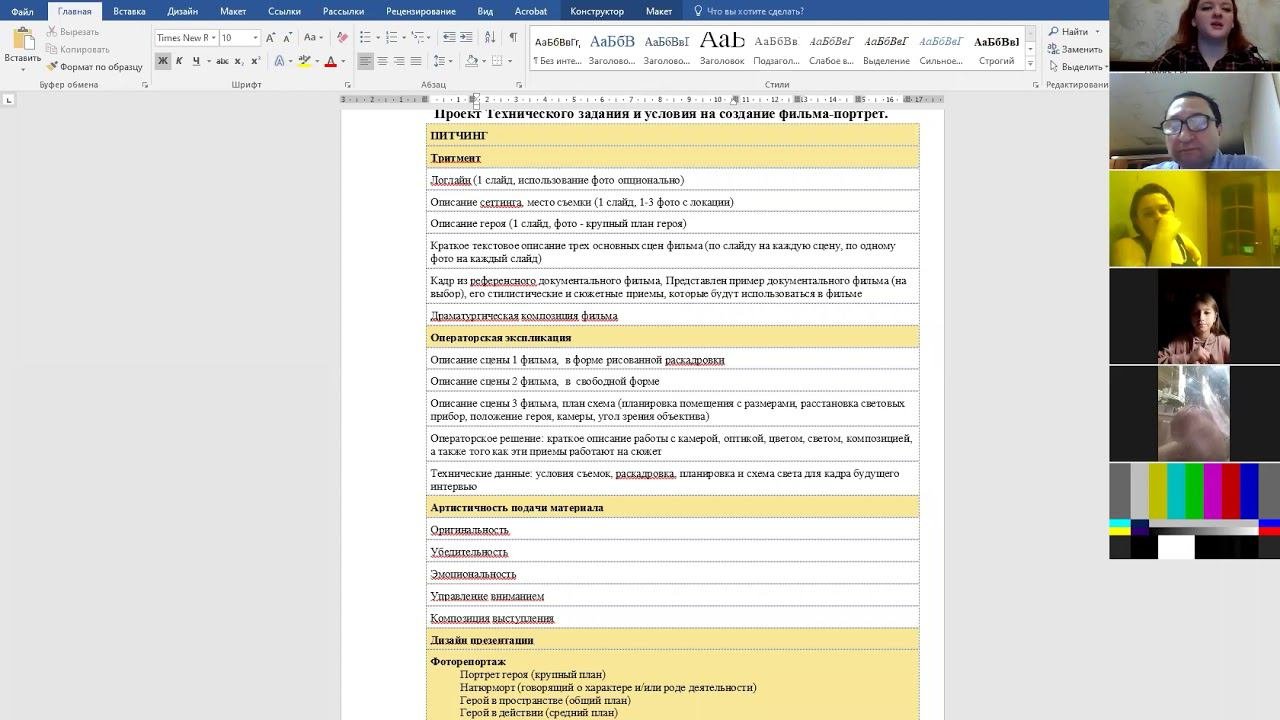Image resolution: width=1280 pixels, height=720 pixels.
Task: Click the Find (Найти) magnifier button
Action: [1068, 32]
